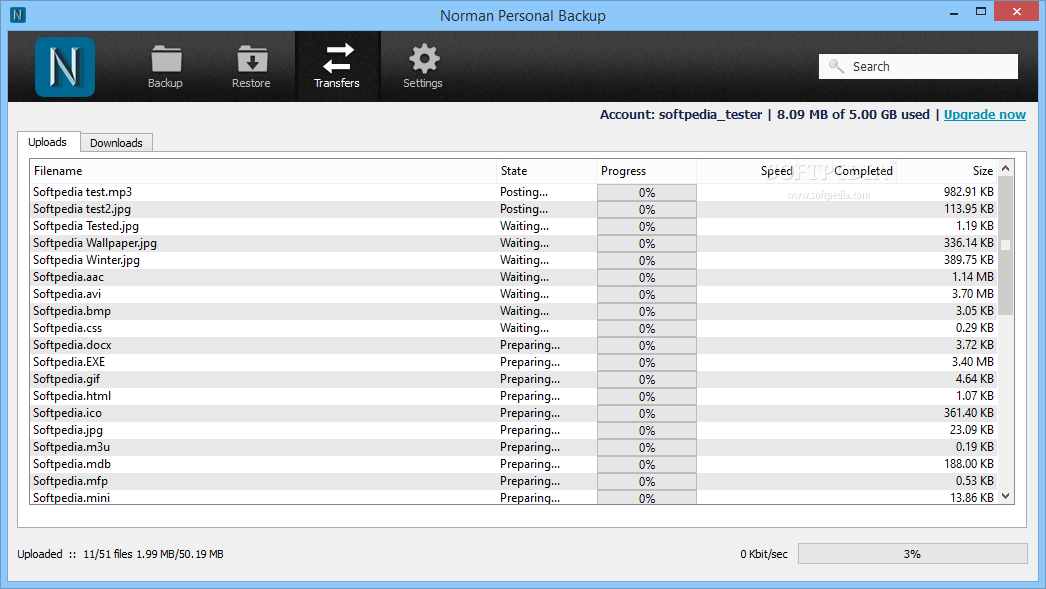Select Softpedia.ico file
Image resolution: width=1046 pixels, height=589 pixels.
point(67,413)
